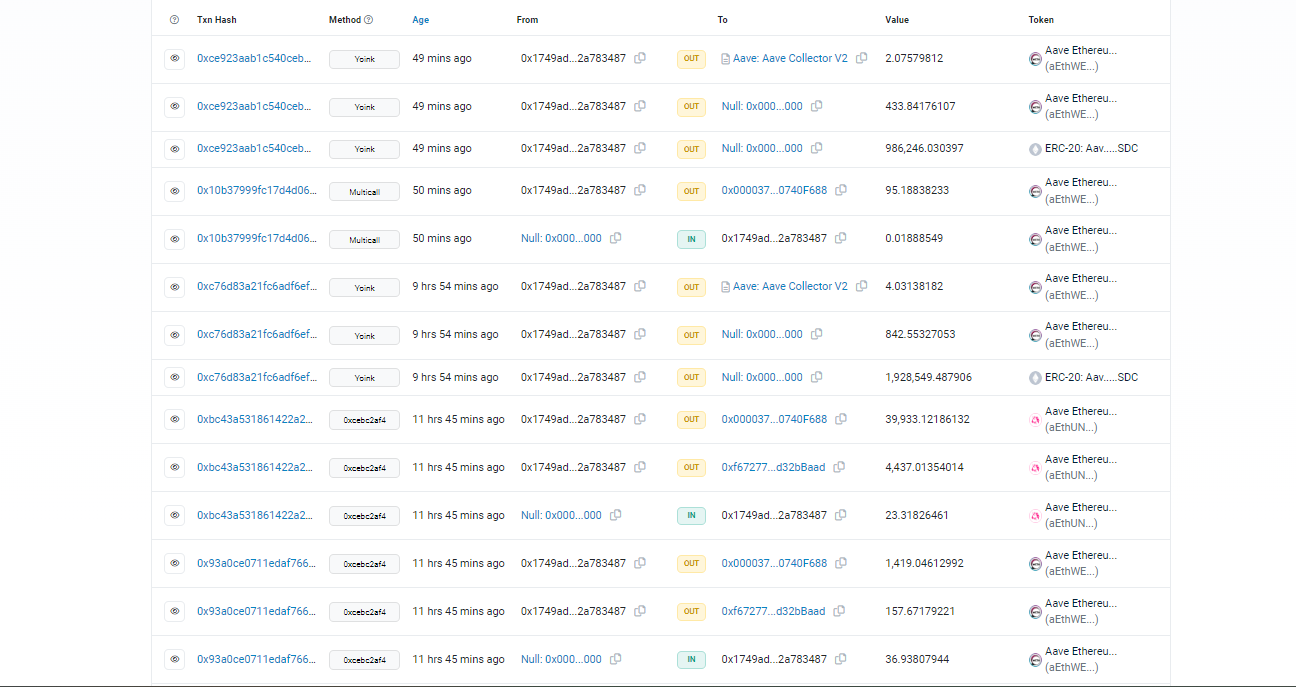This screenshot has width=1296, height=687.
Task: Click the Multicall method badge in 0.01888549 row
Action: (x=364, y=239)
